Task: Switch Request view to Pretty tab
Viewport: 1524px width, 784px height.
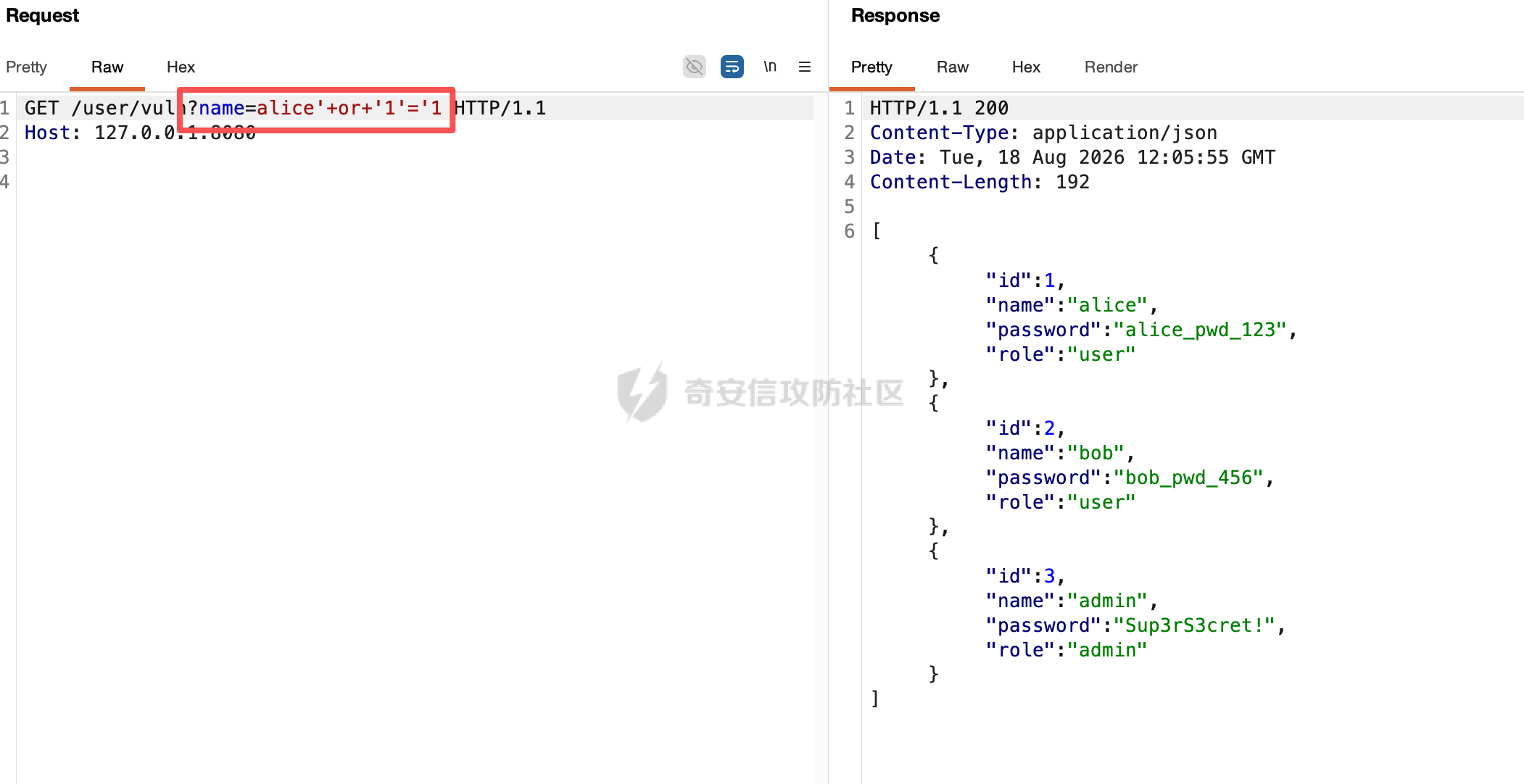Action: 26,67
